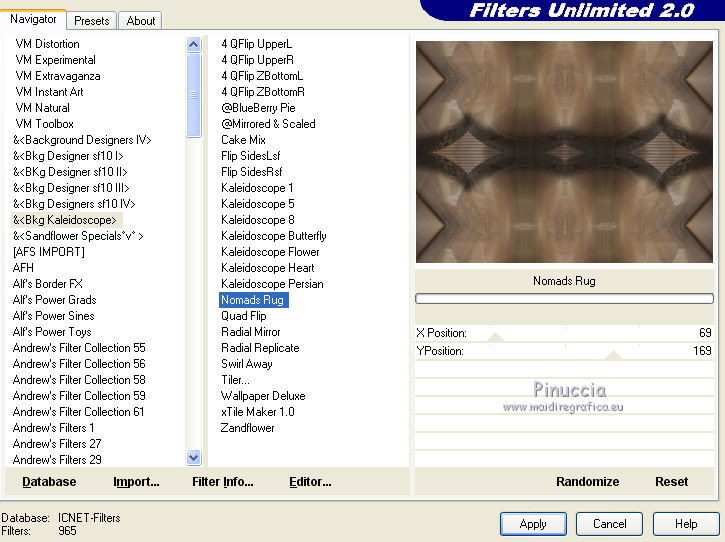Select Andrew's Filter Collection 55
The width and height of the screenshot is (725, 542).
point(79,348)
